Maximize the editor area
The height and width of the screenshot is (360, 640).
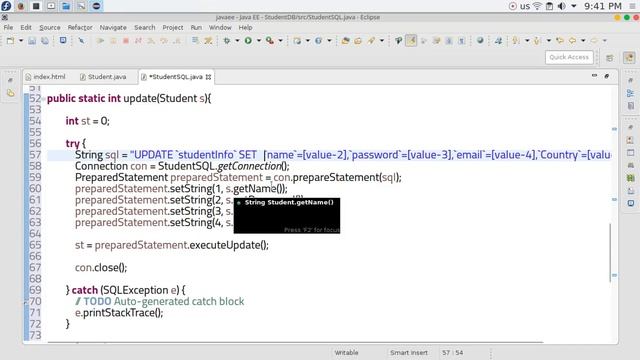607,76
